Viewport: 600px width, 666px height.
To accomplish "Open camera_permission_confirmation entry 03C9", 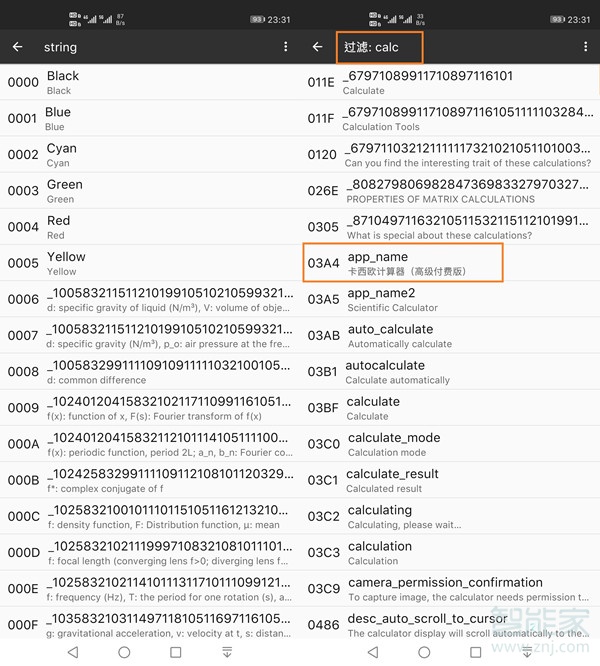I will pos(450,589).
